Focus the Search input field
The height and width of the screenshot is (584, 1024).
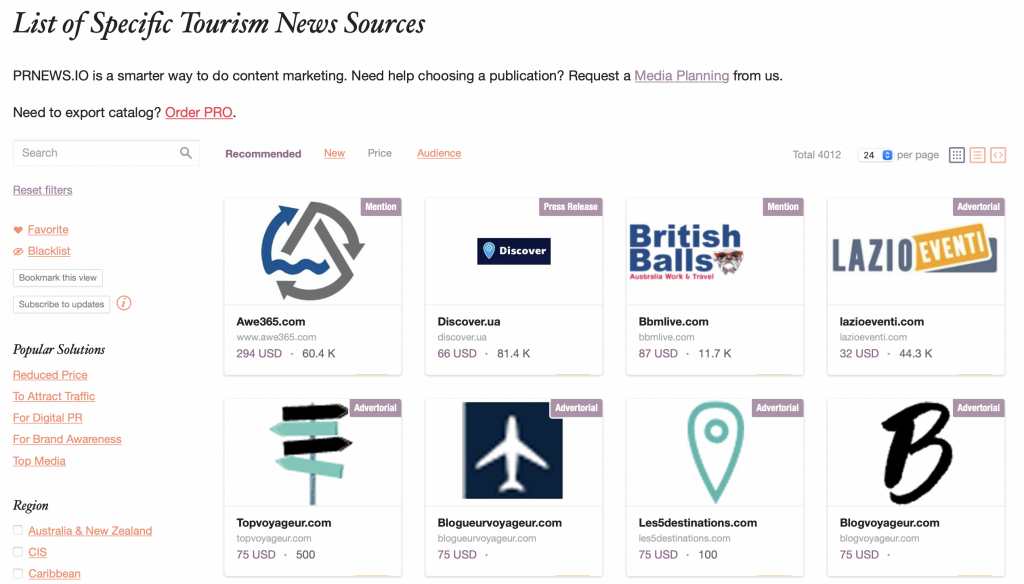(x=106, y=153)
